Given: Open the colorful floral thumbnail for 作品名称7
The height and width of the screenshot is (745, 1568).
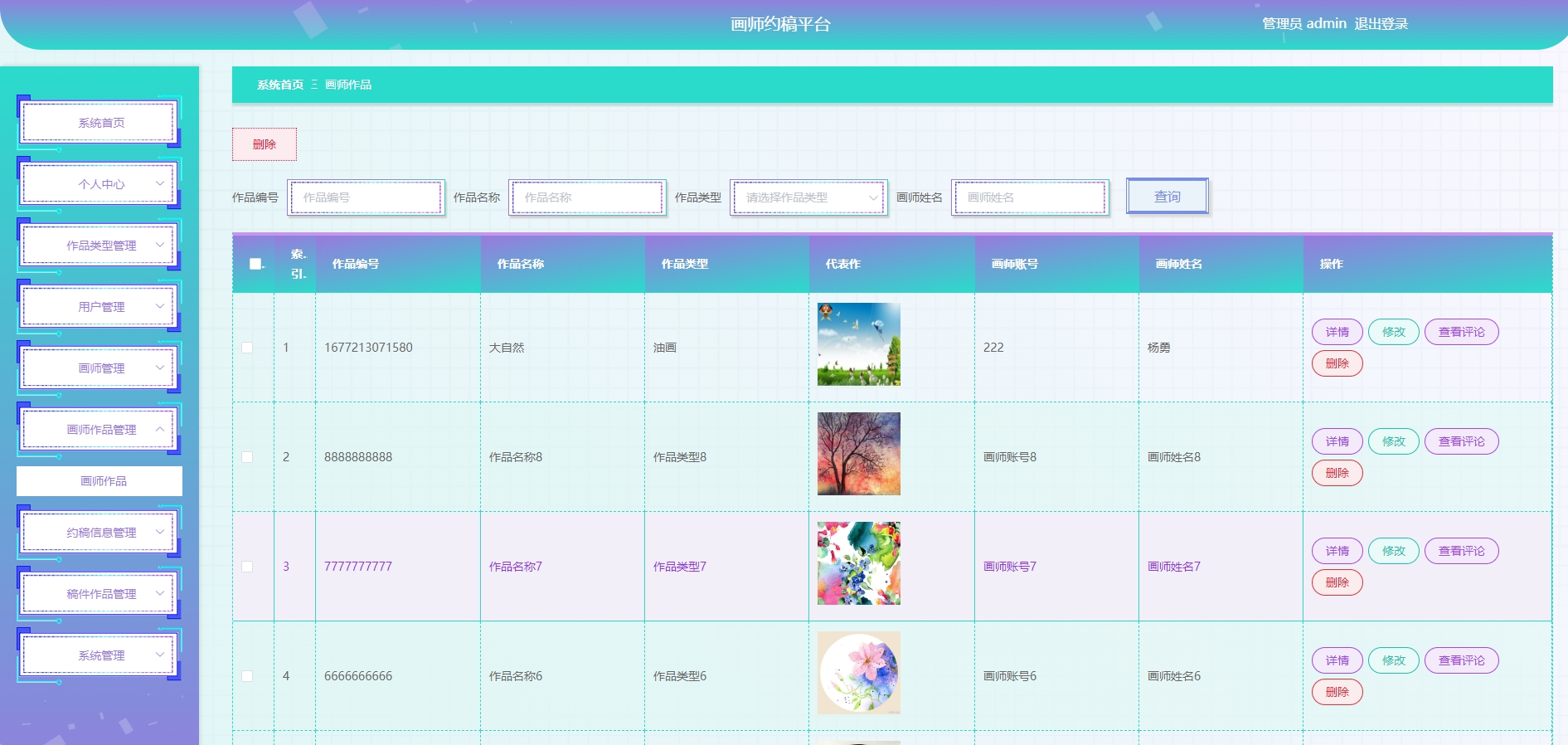Looking at the screenshot, I should coord(859,563).
